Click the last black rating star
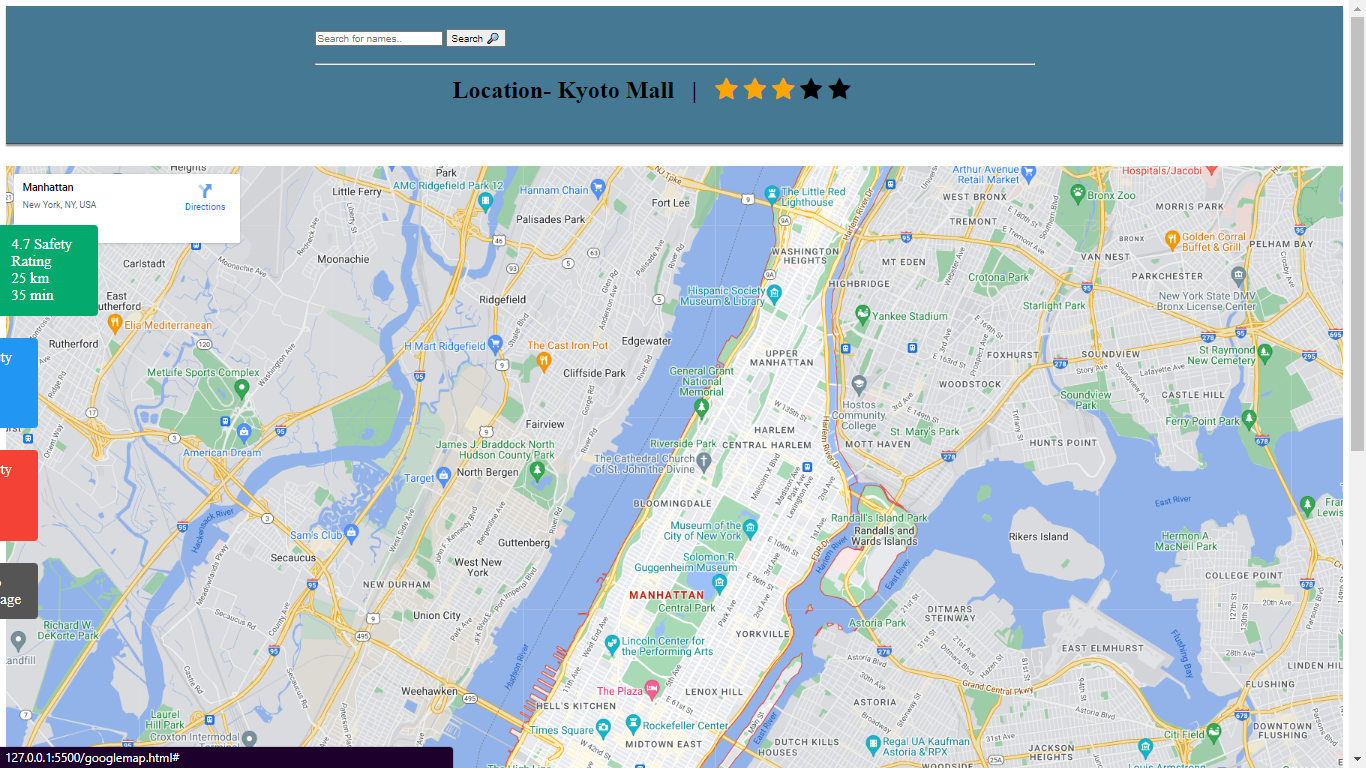The height and width of the screenshot is (768, 1366). 839,90
